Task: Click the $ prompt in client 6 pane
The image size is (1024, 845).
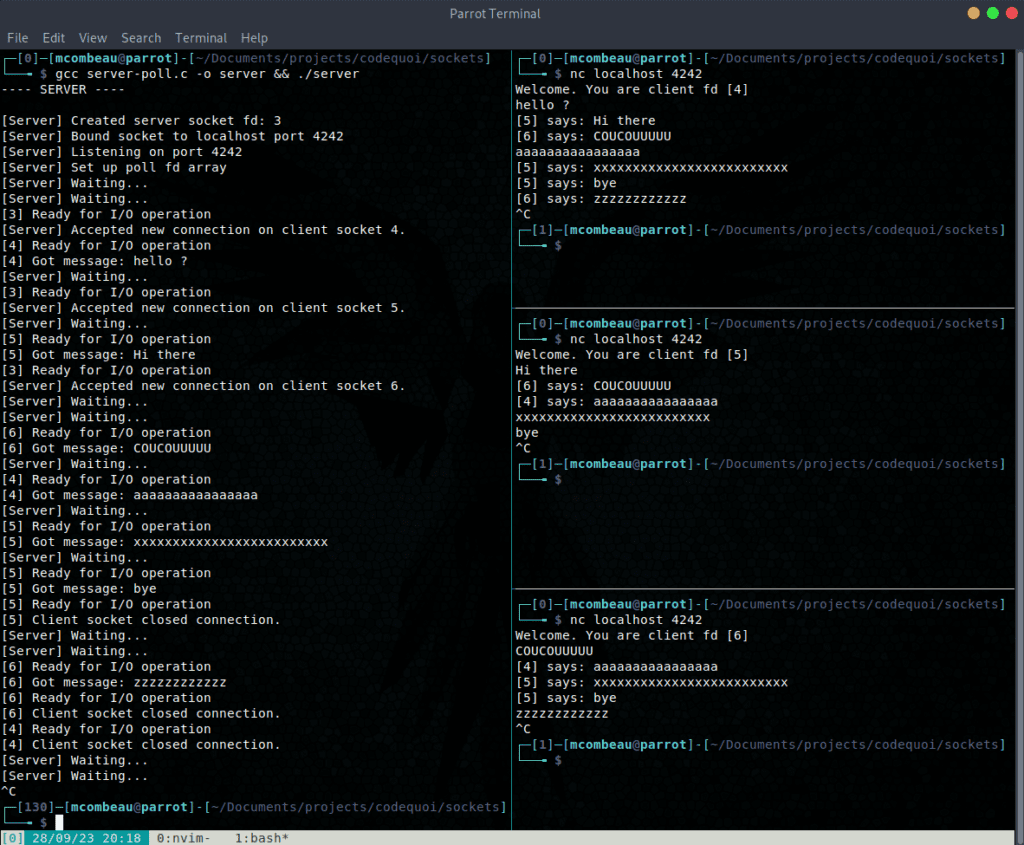Action: click(x=558, y=760)
